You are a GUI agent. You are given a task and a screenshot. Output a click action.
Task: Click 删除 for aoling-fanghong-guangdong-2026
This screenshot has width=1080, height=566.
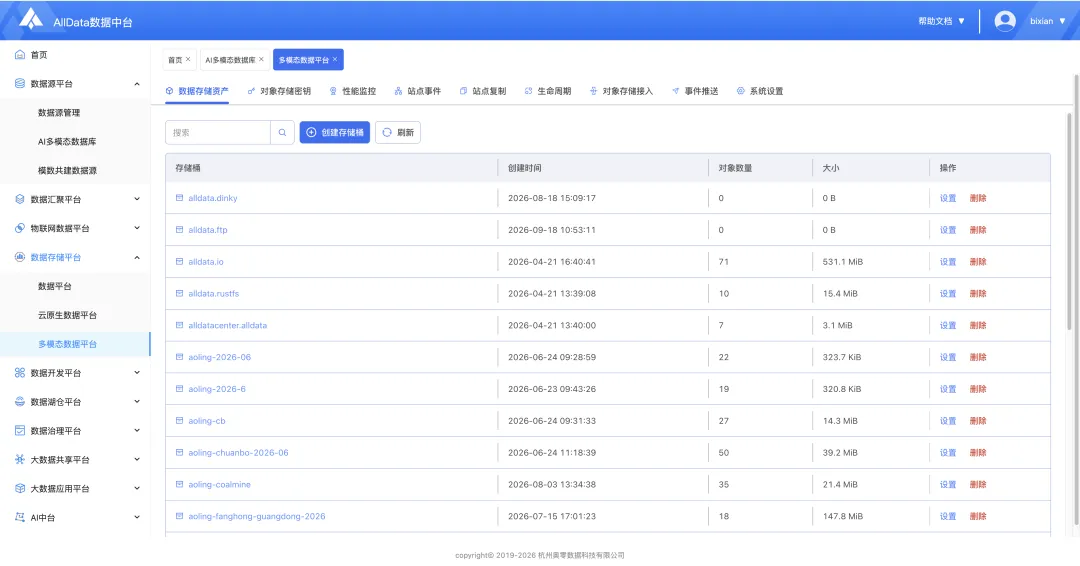click(978, 516)
